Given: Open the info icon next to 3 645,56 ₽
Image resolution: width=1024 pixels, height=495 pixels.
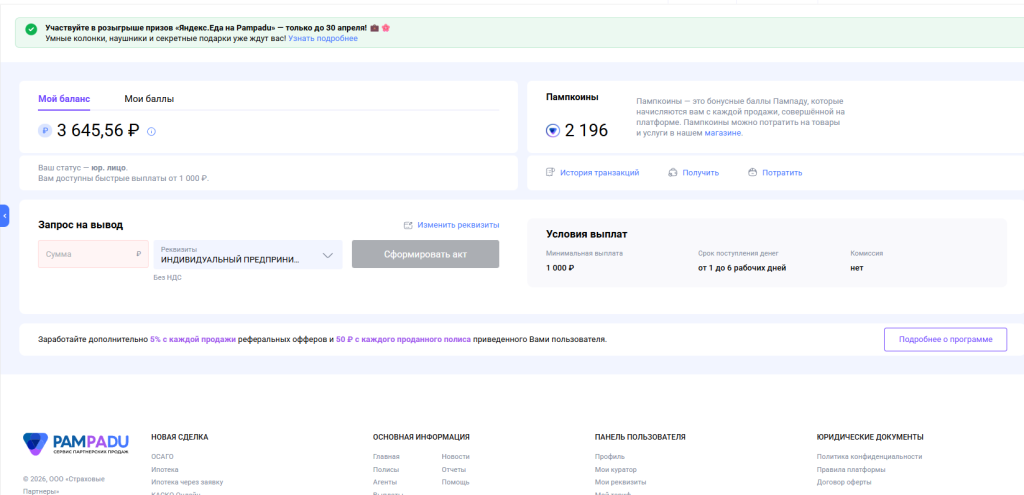Looking at the screenshot, I should [152, 131].
